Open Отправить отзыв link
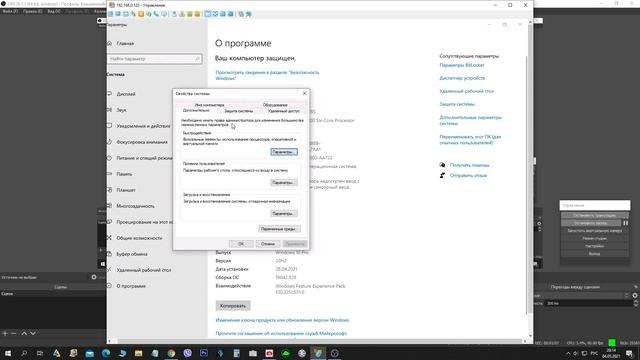 click(x=468, y=176)
